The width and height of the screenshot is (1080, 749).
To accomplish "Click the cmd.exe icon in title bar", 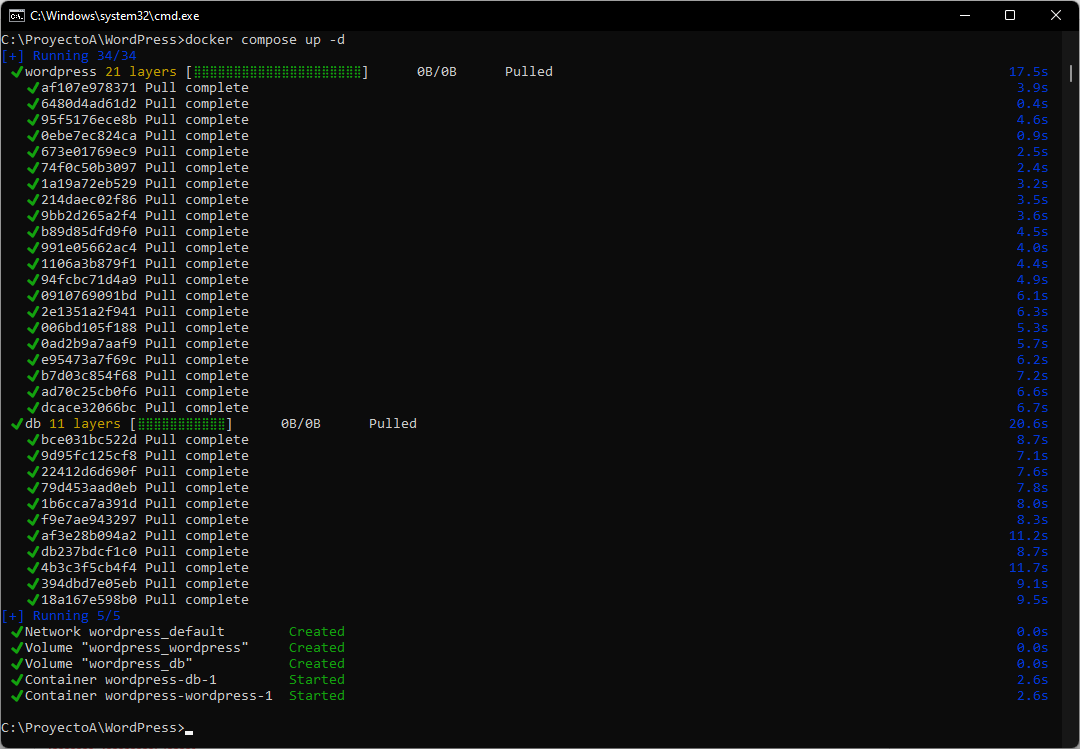I will pyautogui.click(x=17, y=15).
